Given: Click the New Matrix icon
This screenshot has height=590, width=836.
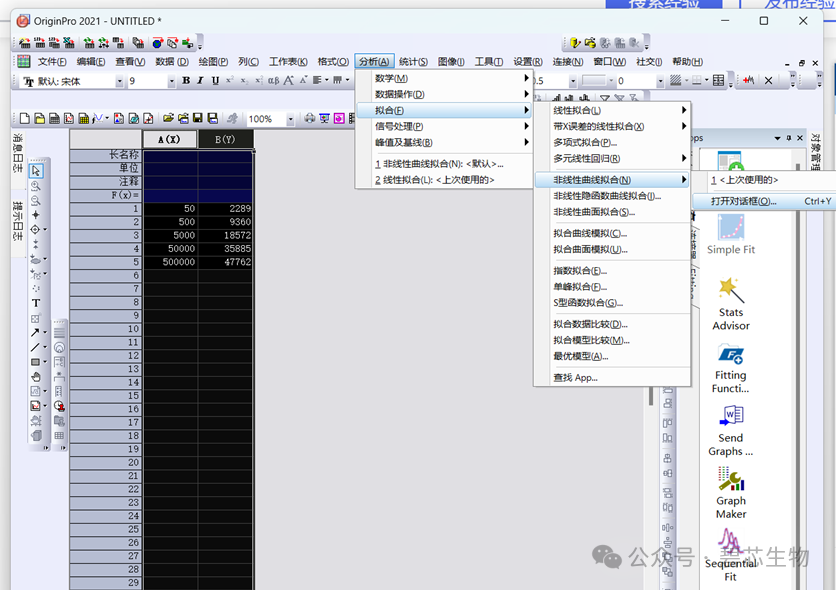Looking at the screenshot, I should click(x=84, y=118).
